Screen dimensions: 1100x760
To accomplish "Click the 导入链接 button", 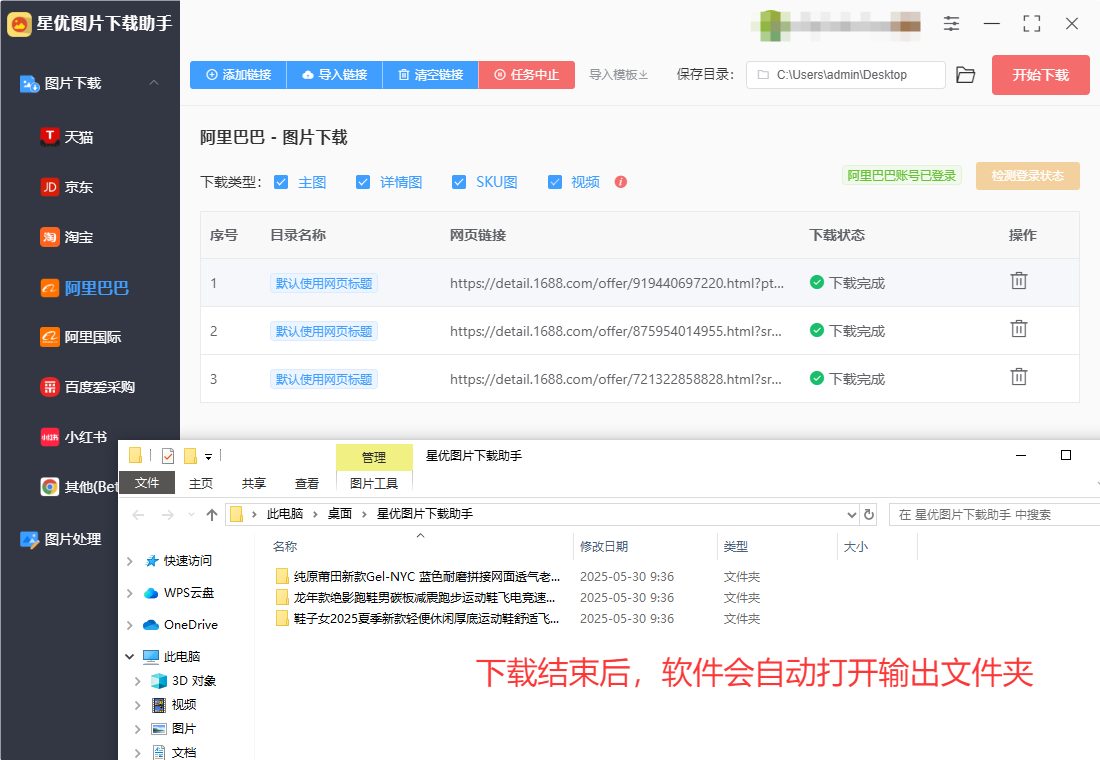I will pos(335,75).
